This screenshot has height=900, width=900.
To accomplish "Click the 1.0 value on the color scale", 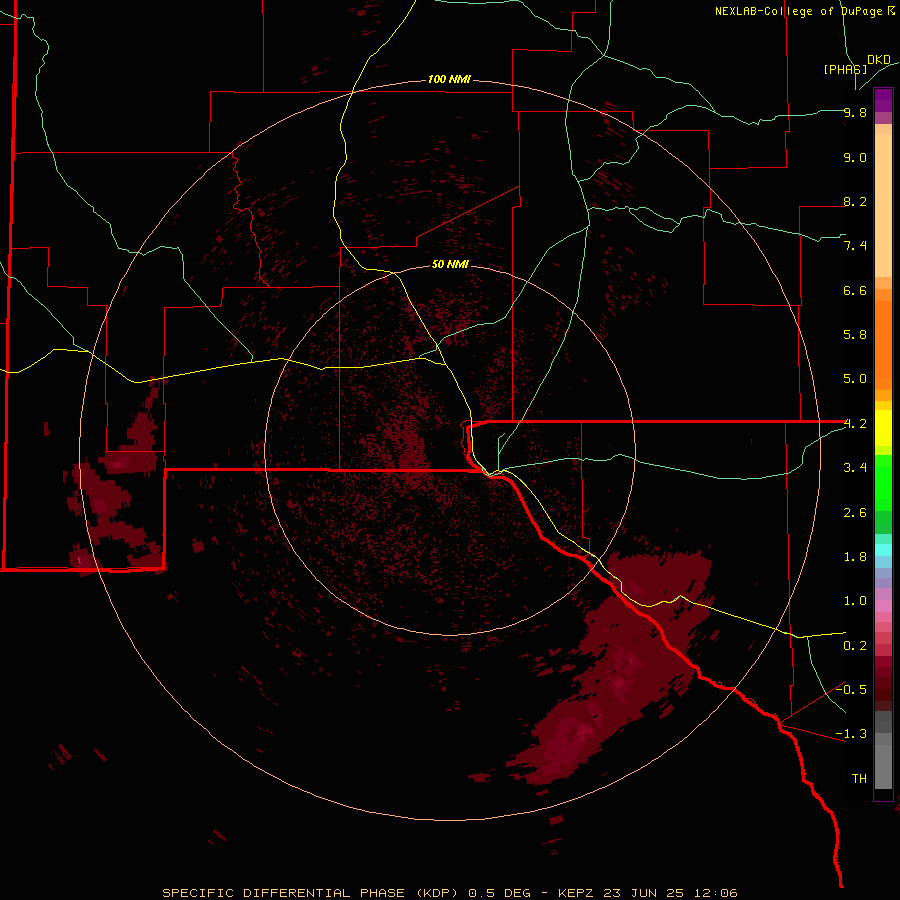I will 855,601.
